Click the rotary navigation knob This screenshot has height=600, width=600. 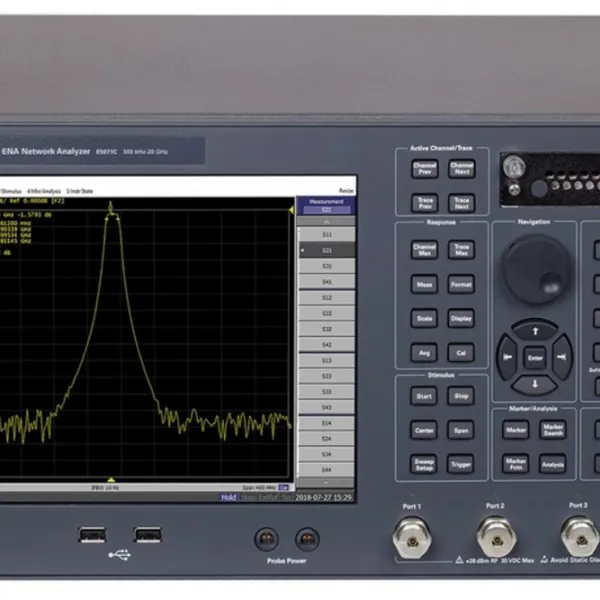click(536, 269)
